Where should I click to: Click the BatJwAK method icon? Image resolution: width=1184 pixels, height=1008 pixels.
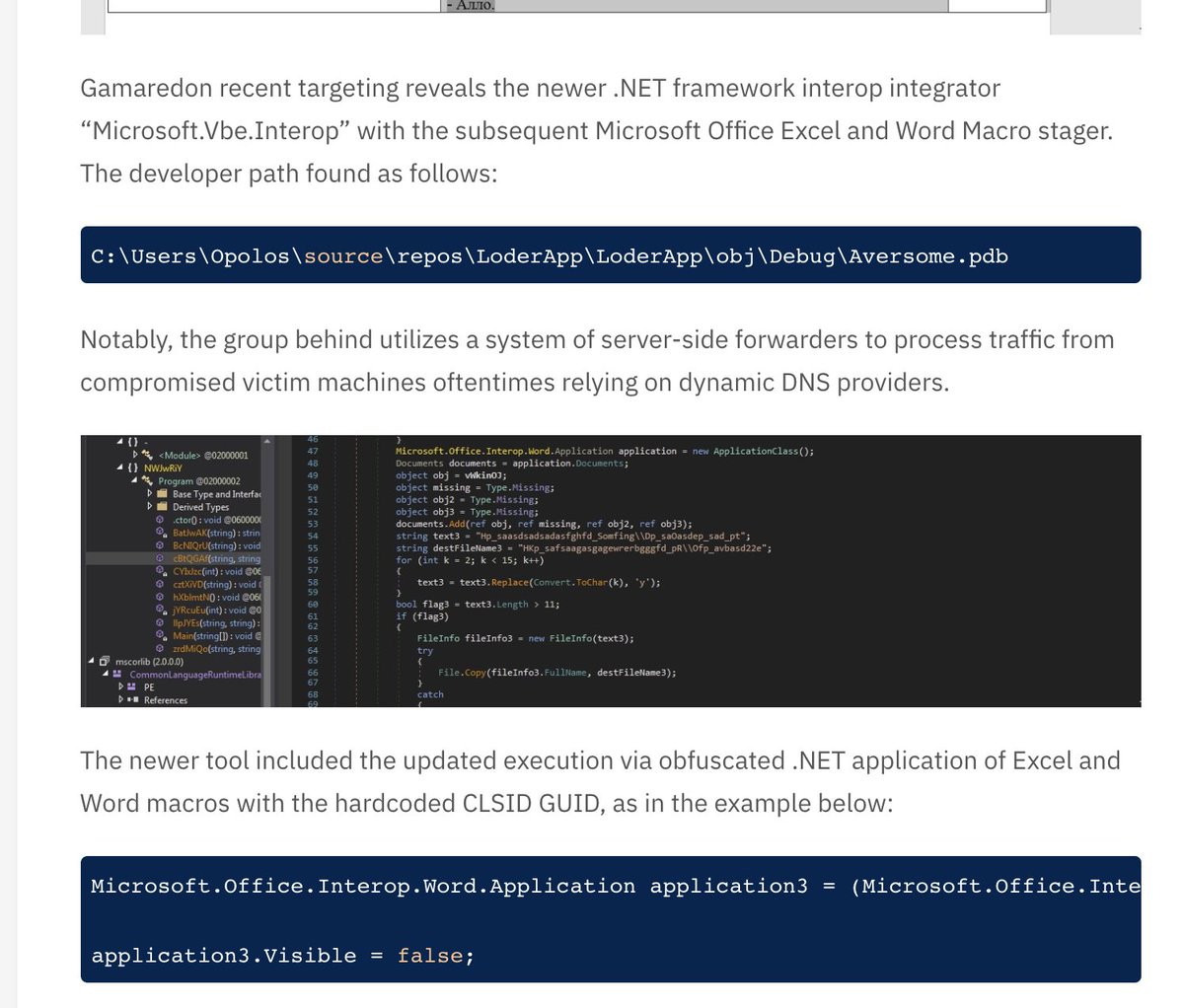click(x=160, y=533)
